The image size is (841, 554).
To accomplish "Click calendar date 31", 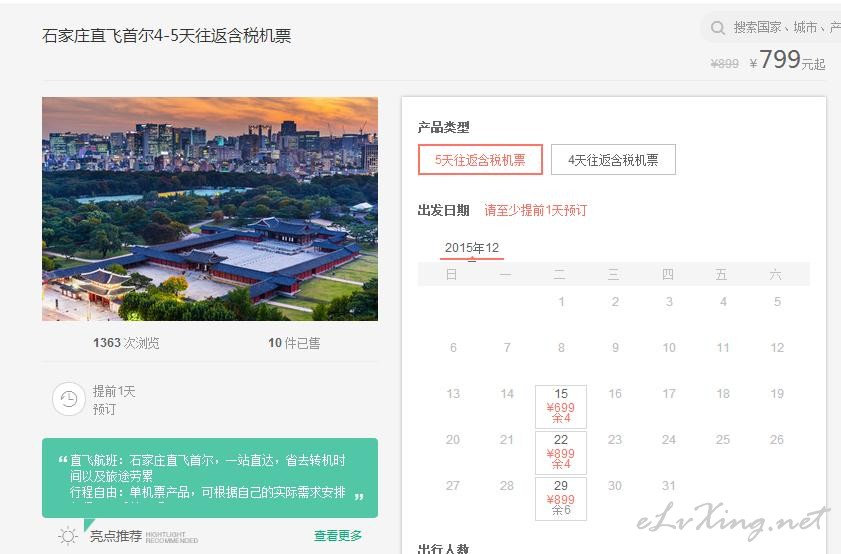I will click(668, 486).
